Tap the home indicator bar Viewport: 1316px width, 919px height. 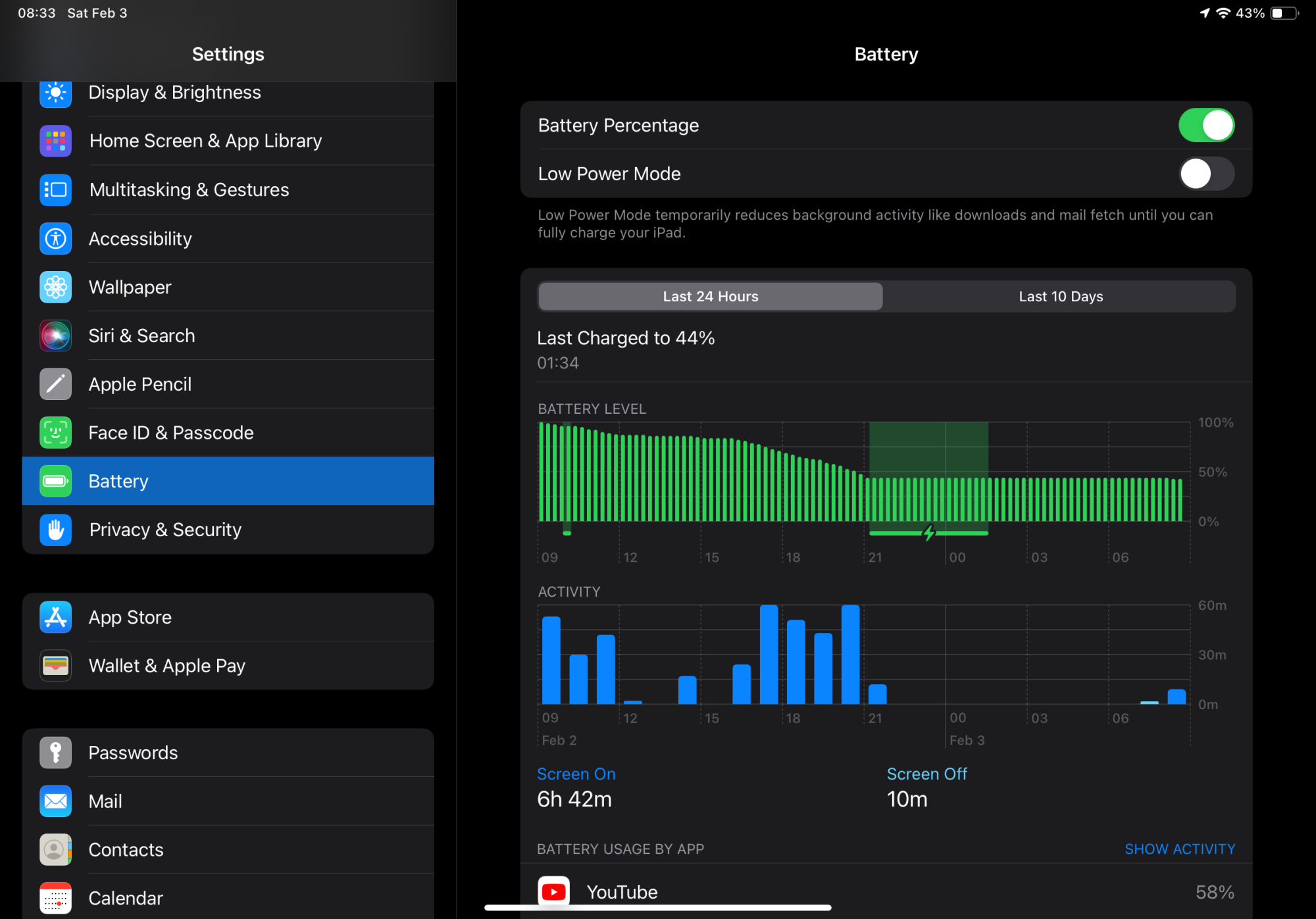click(x=657, y=908)
